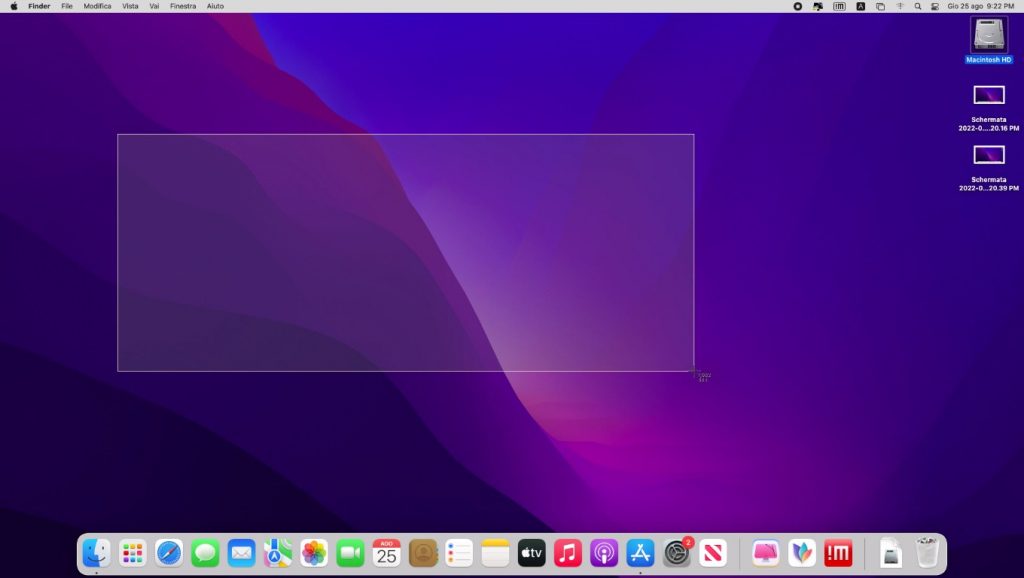
Task: Open the Apple TV app
Action: click(x=531, y=552)
